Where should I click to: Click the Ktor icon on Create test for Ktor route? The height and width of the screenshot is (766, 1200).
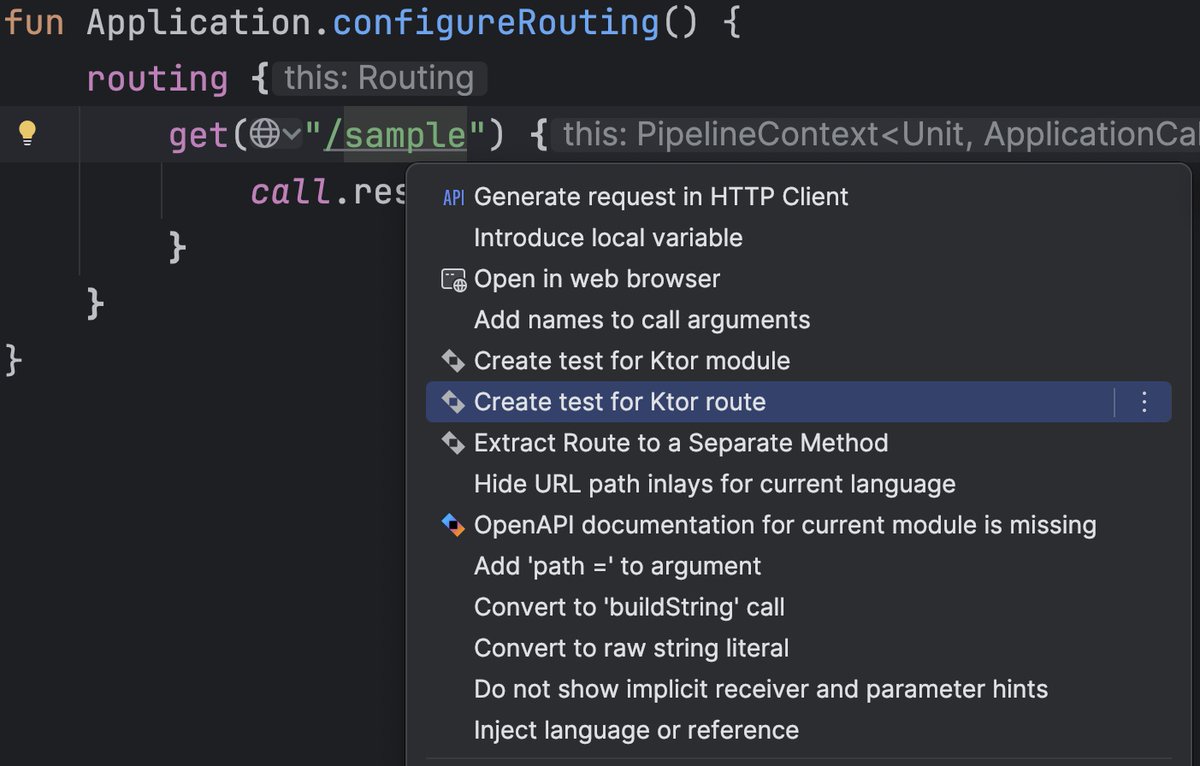pyautogui.click(x=453, y=402)
